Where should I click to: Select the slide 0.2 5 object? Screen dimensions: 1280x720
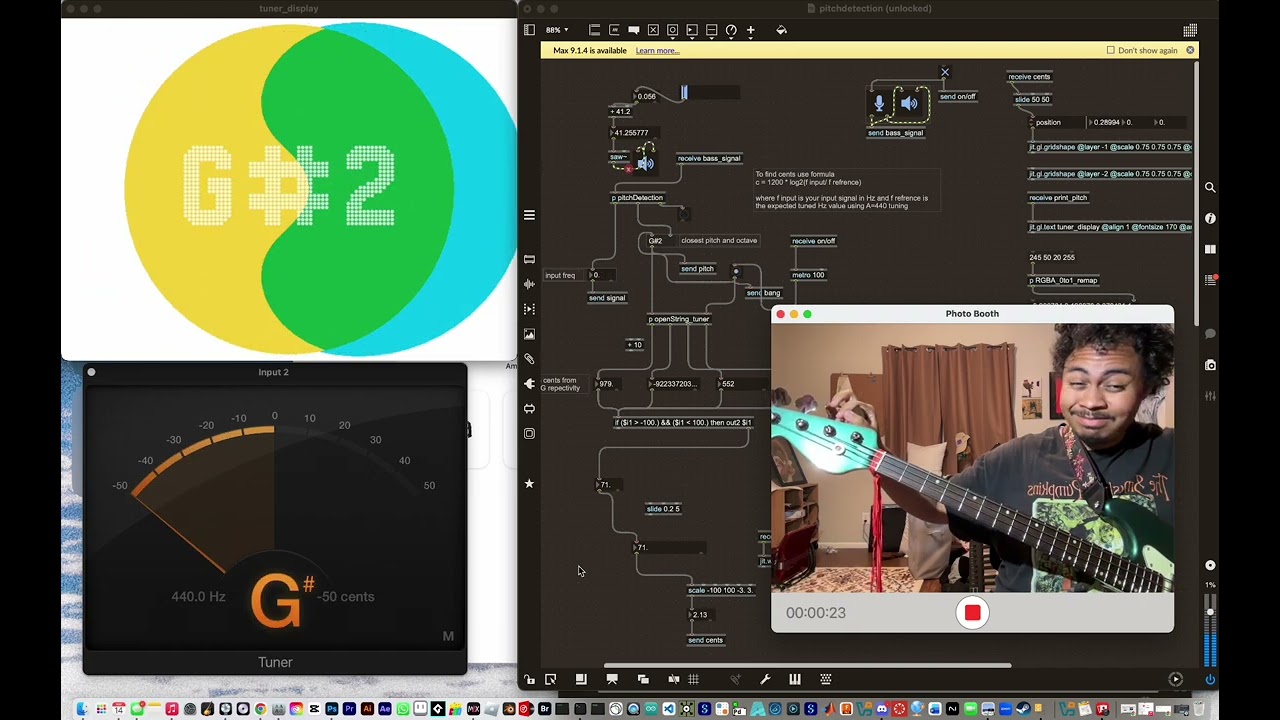[663, 509]
